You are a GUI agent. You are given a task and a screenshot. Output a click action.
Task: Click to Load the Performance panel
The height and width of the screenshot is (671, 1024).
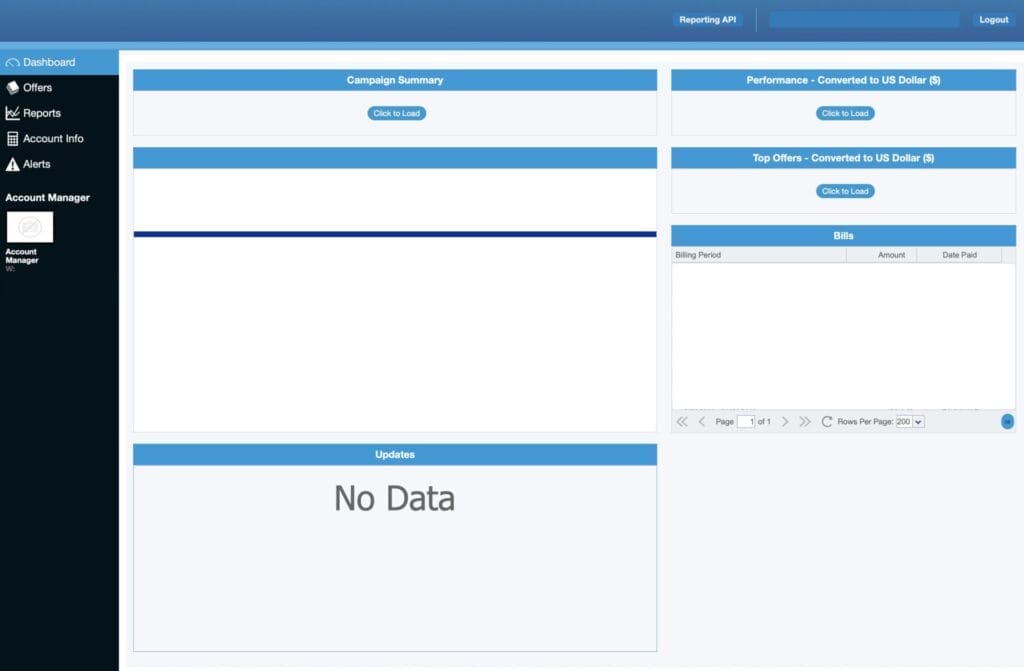pyautogui.click(x=845, y=113)
